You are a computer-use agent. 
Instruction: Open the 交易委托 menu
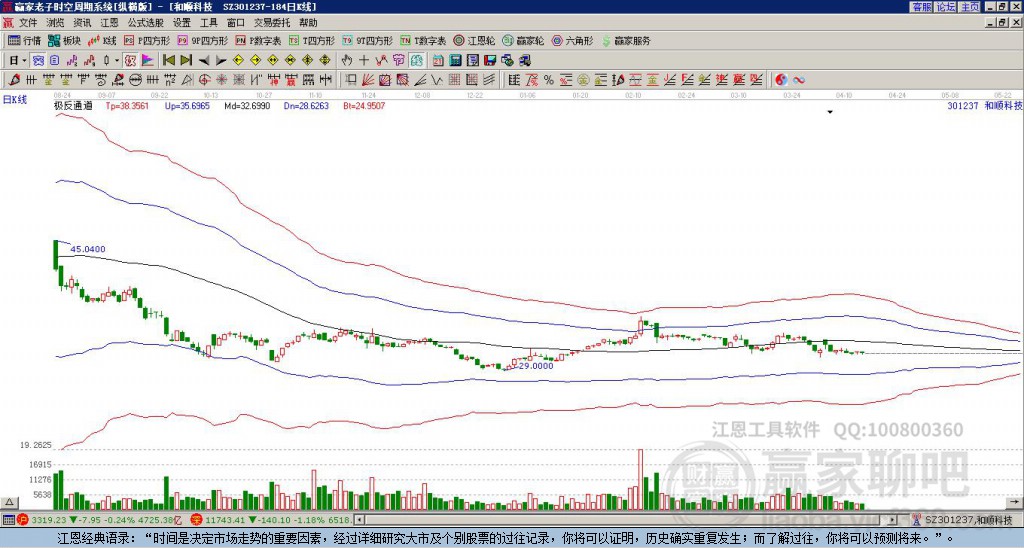tap(272, 22)
